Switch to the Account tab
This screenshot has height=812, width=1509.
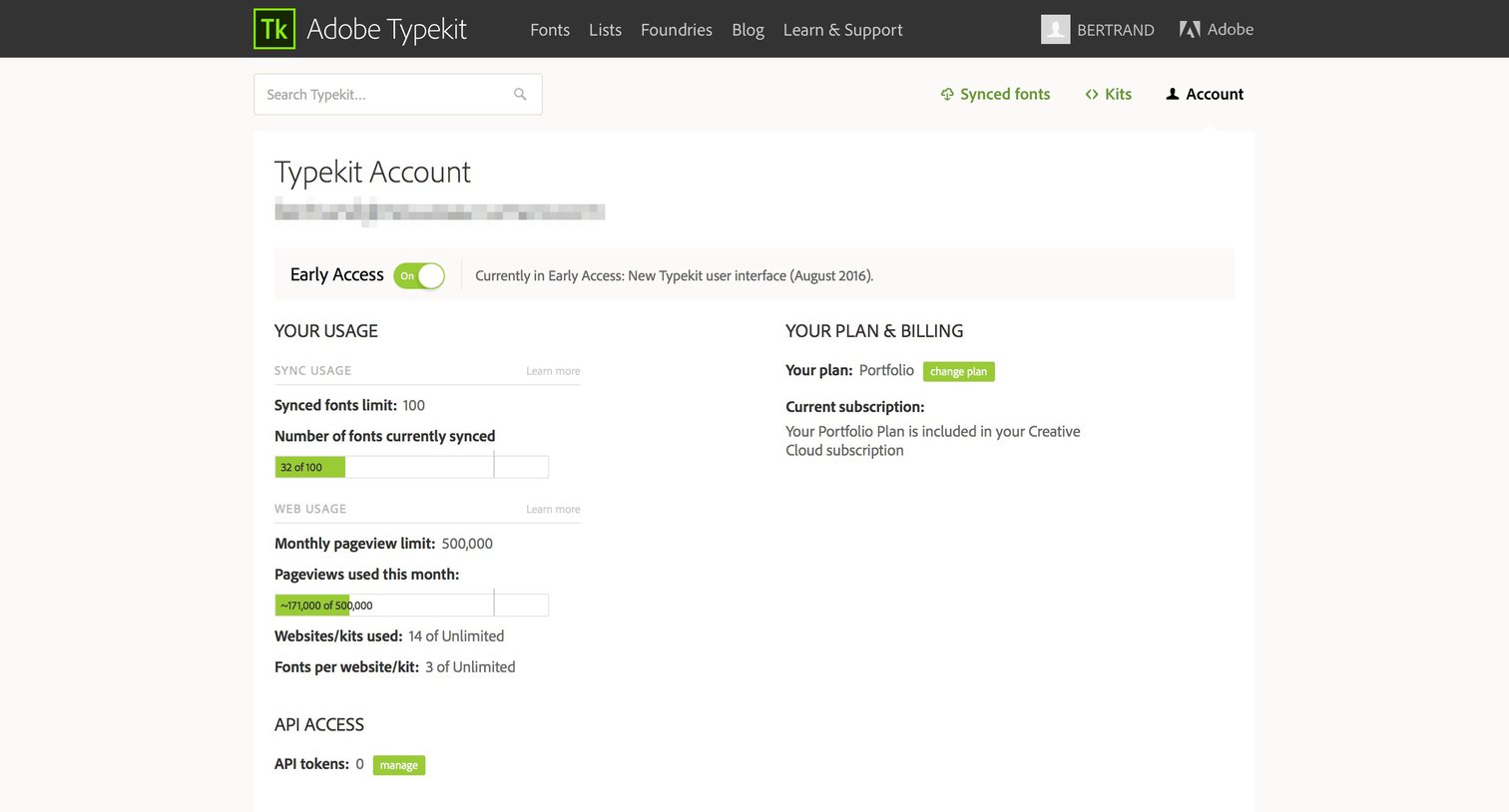pos(1205,94)
